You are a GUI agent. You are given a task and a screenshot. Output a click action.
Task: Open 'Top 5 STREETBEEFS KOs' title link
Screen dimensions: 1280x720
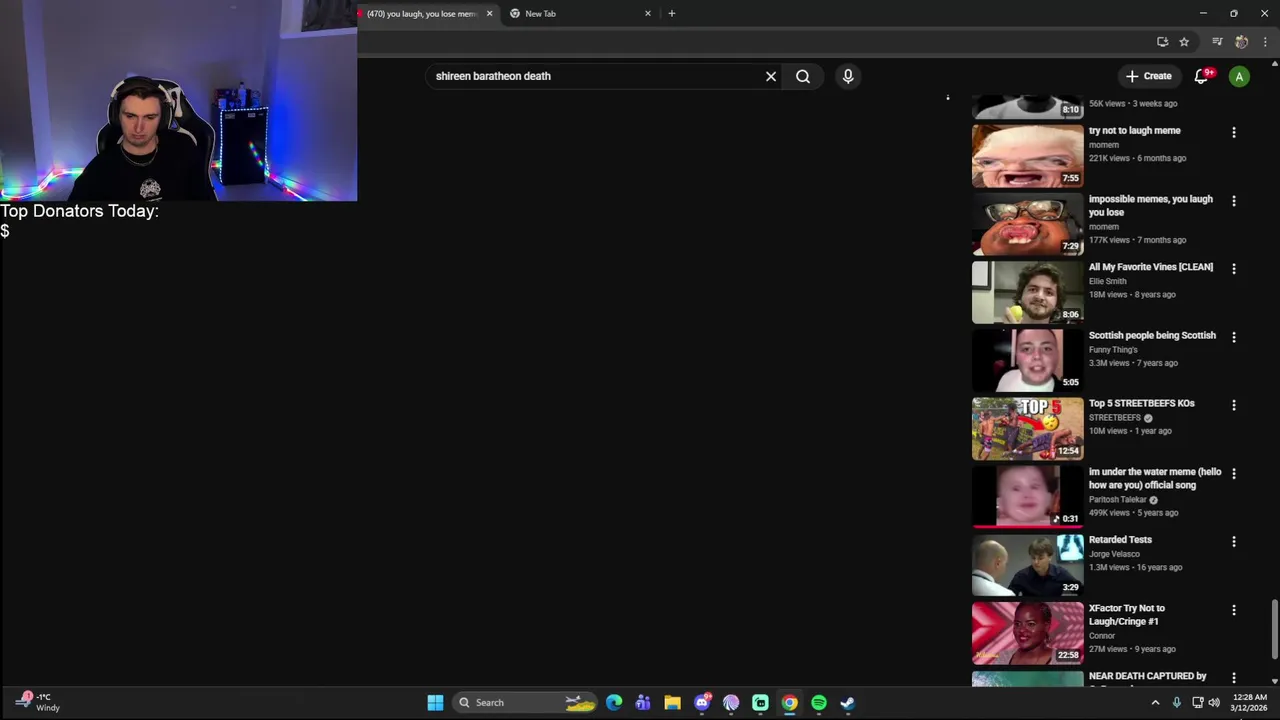1141,403
